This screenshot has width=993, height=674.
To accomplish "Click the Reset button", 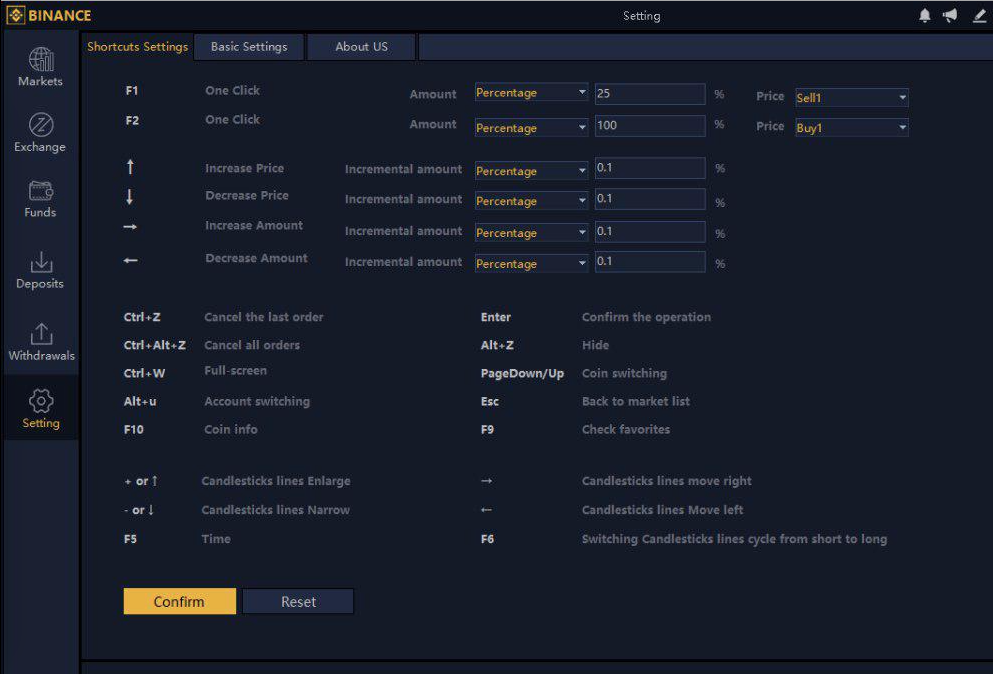I will click(298, 601).
